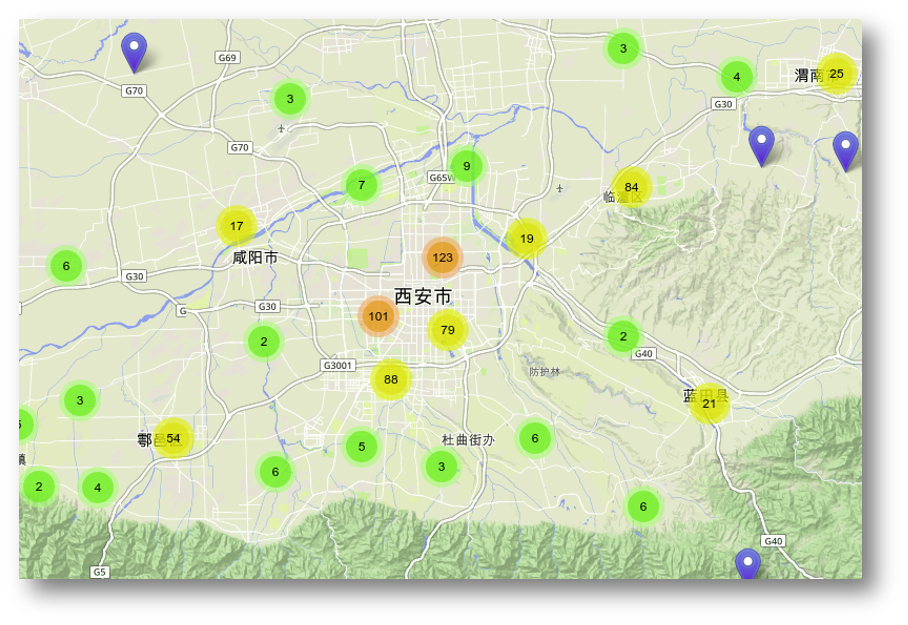908x625 pixels.
Task: Select green 3 cluster below 杜曲街办
Action: [x=442, y=467]
